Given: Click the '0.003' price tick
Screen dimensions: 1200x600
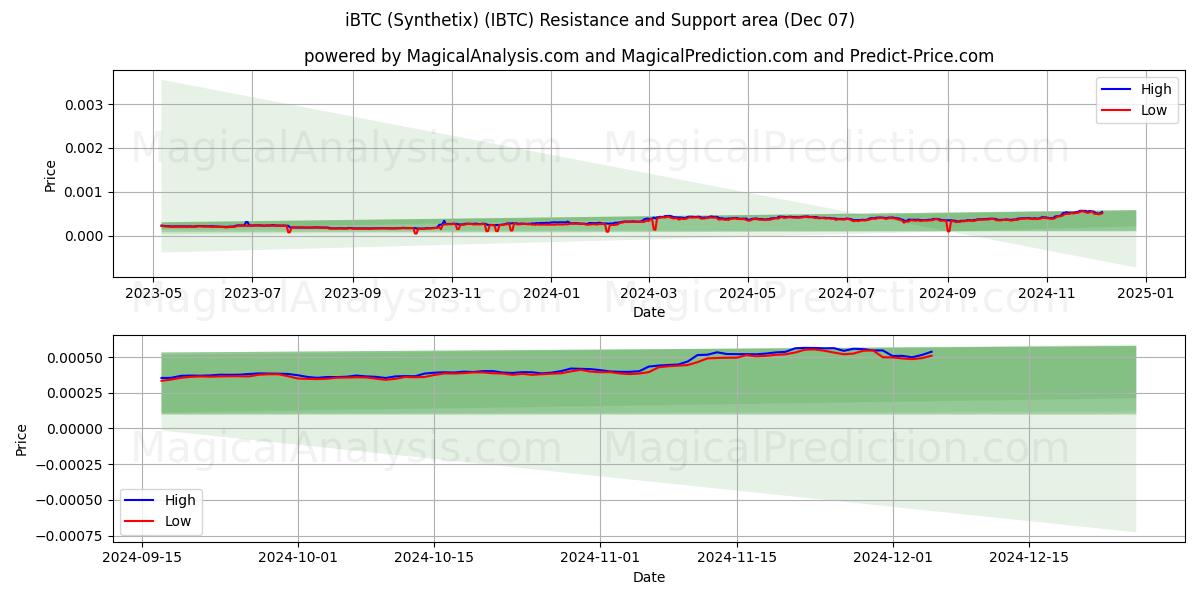Looking at the screenshot, I should pos(85,105).
